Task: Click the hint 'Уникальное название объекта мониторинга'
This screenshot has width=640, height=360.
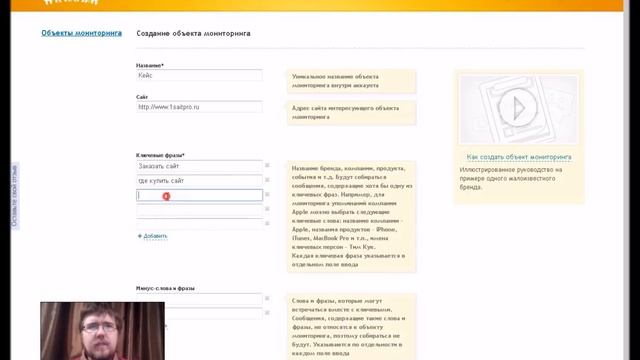Action: [351, 81]
